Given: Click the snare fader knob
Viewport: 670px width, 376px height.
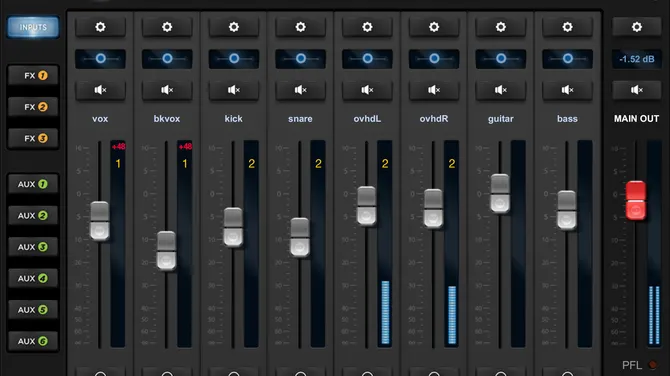Looking at the screenshot, I should click(300, 237).
